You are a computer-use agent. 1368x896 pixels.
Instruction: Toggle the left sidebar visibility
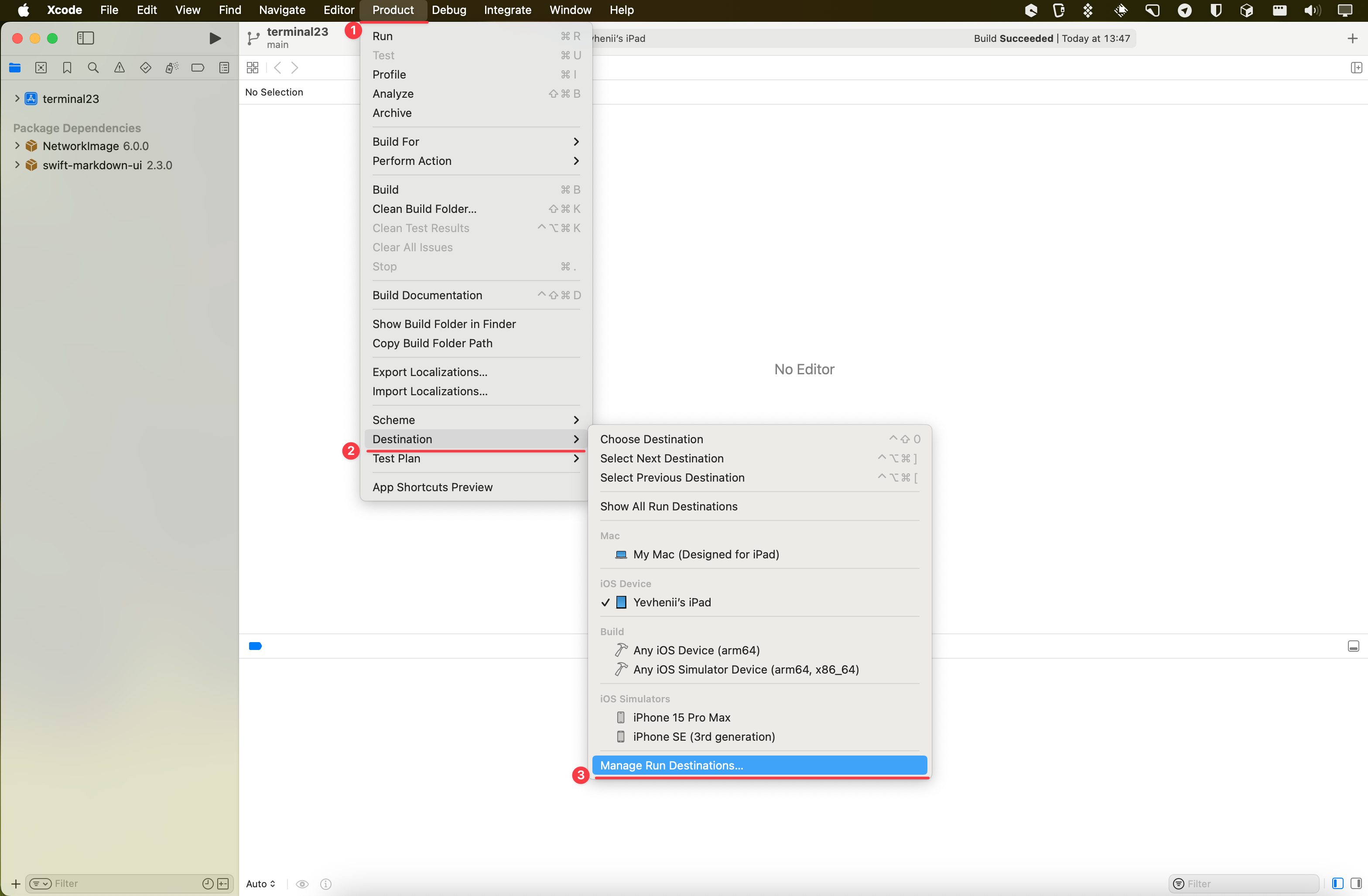click(85, 38)
